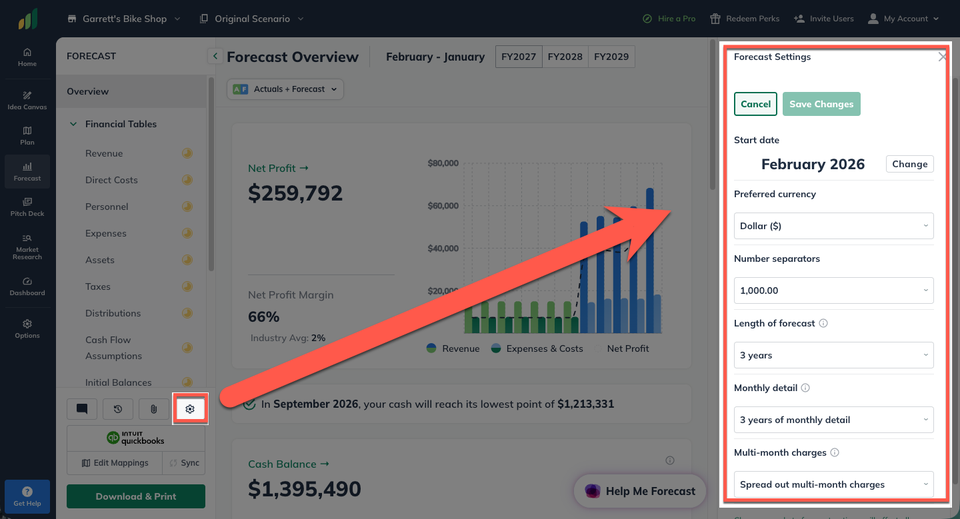Open Market Research in sidebar
The height and width of the screenshot is (519, 960).
(x=27, y=246)
